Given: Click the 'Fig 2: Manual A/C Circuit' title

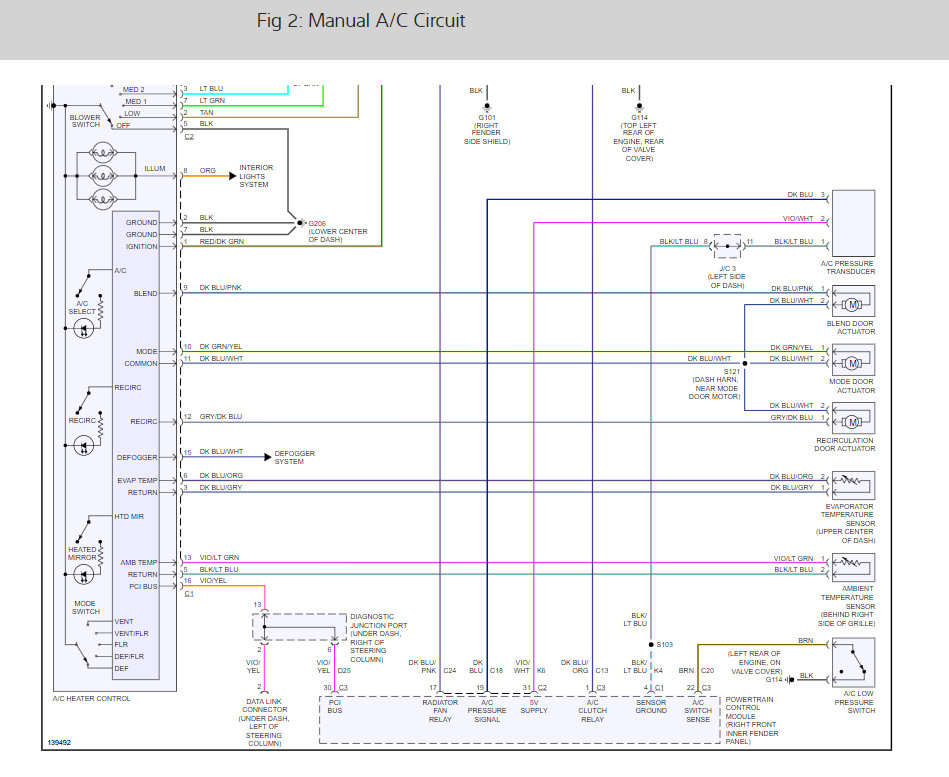Looking at the screenshot, I should click(361, 21).
